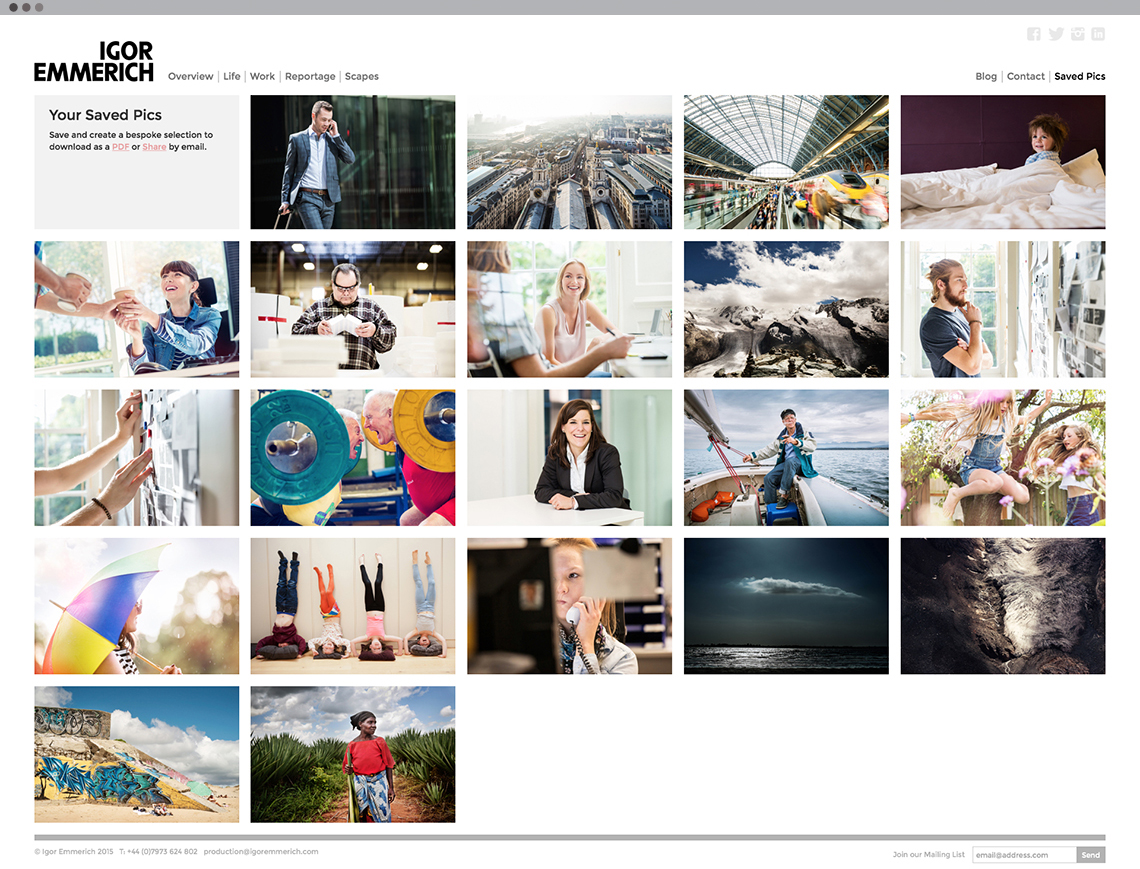This screenshot has width=1140, height=869.
Task: Open the snowy mountain landscape photo
Action: (x=786, y=309)
